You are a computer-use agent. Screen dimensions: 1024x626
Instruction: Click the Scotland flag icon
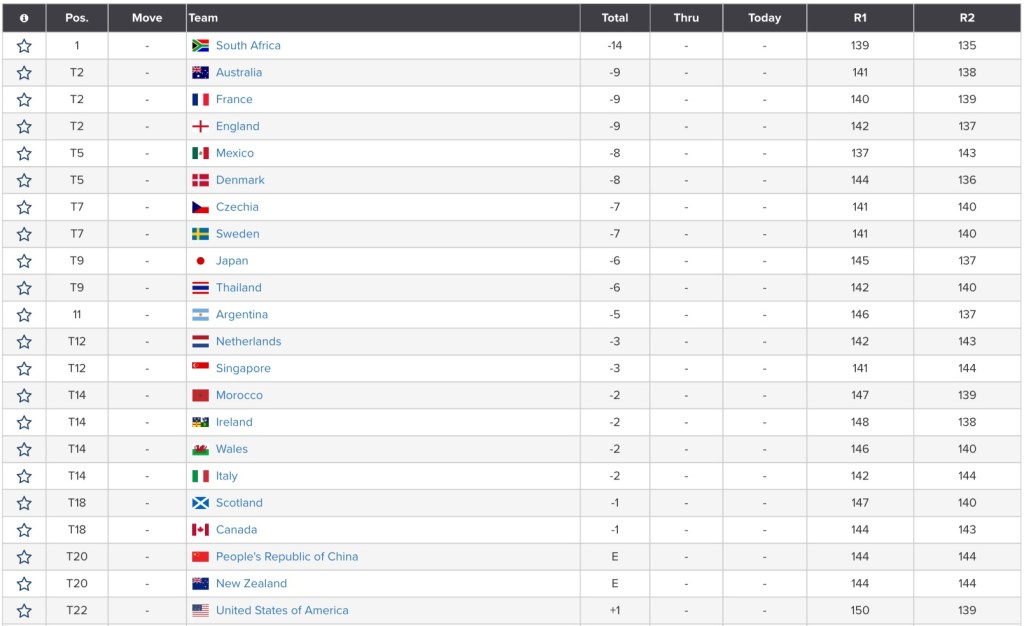tap(200, 503)
